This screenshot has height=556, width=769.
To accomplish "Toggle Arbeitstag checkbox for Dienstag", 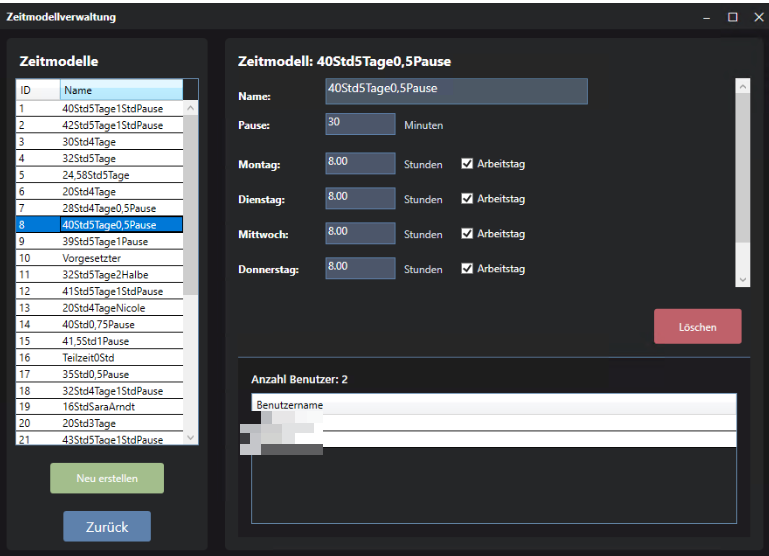I will (467, 199).
